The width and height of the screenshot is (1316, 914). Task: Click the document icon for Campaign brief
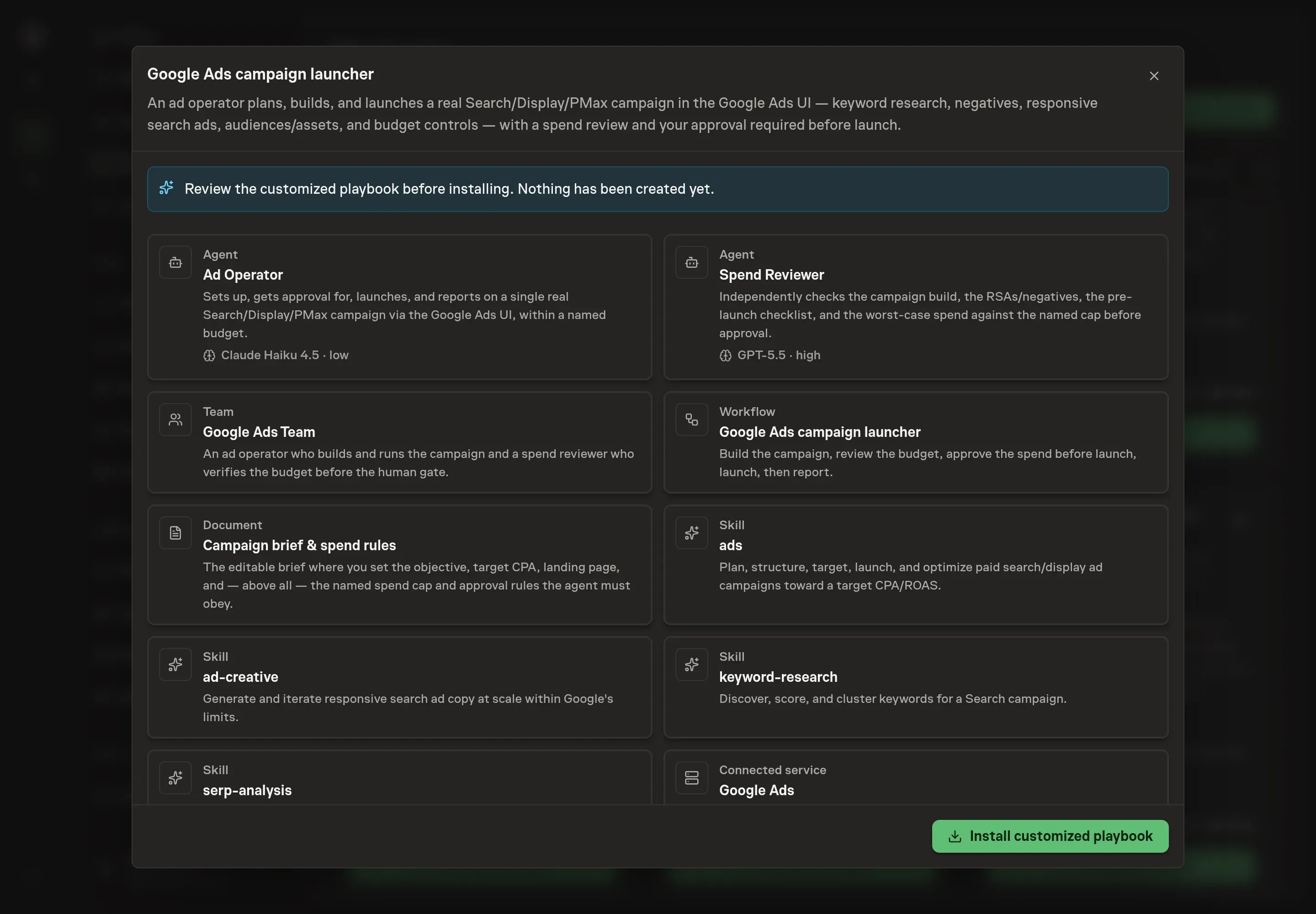click(175, 533)
